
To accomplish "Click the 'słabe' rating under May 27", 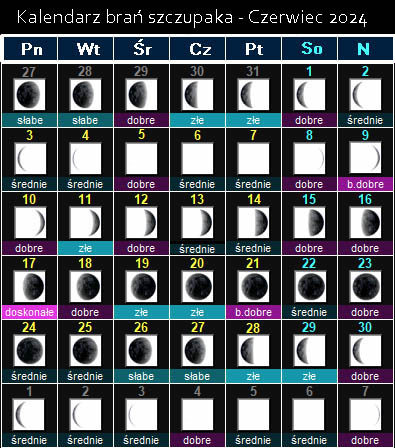I will (x=30, y=120).
